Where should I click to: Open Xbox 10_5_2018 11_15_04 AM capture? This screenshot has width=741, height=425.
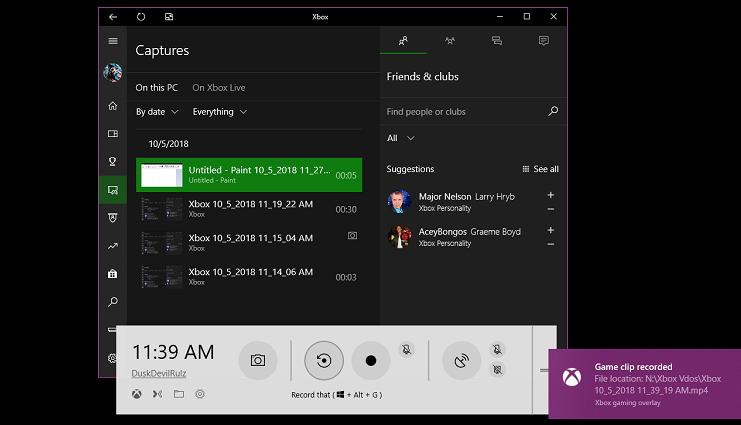(x=249, y=243)
